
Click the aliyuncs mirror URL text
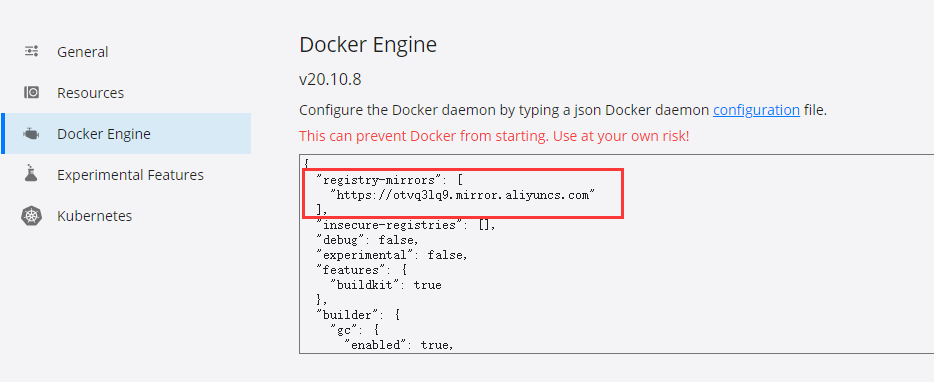click(x=463, y=195)
